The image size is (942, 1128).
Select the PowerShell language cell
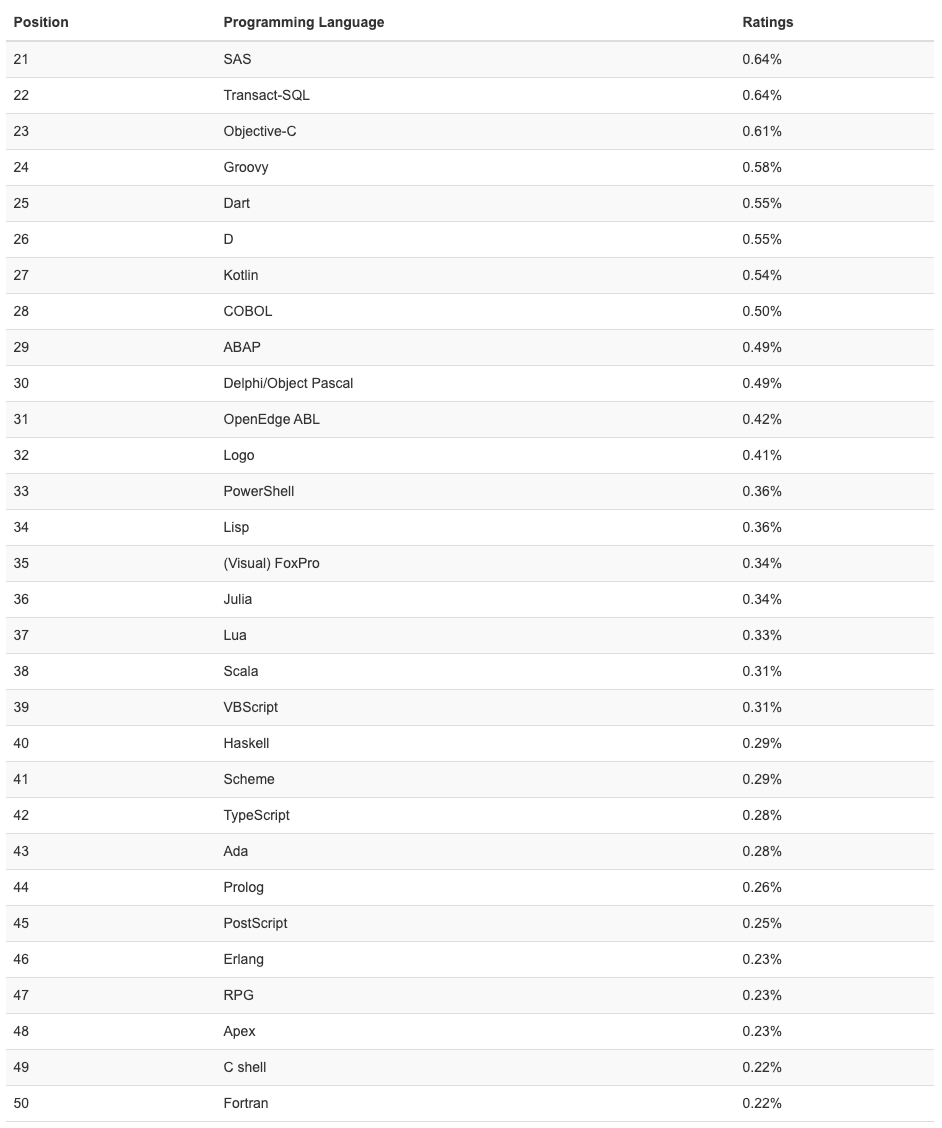coord(258,491)
